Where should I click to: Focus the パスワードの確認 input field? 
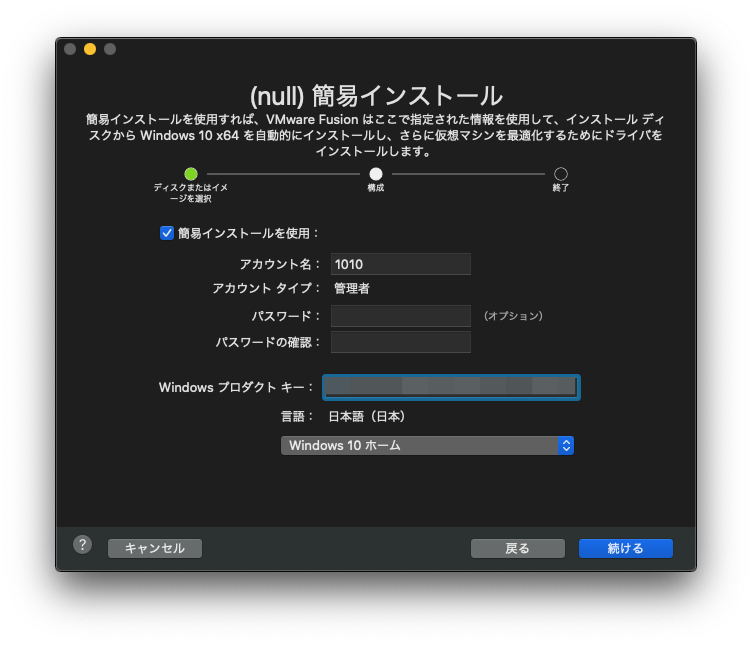(x=400, y=342)
